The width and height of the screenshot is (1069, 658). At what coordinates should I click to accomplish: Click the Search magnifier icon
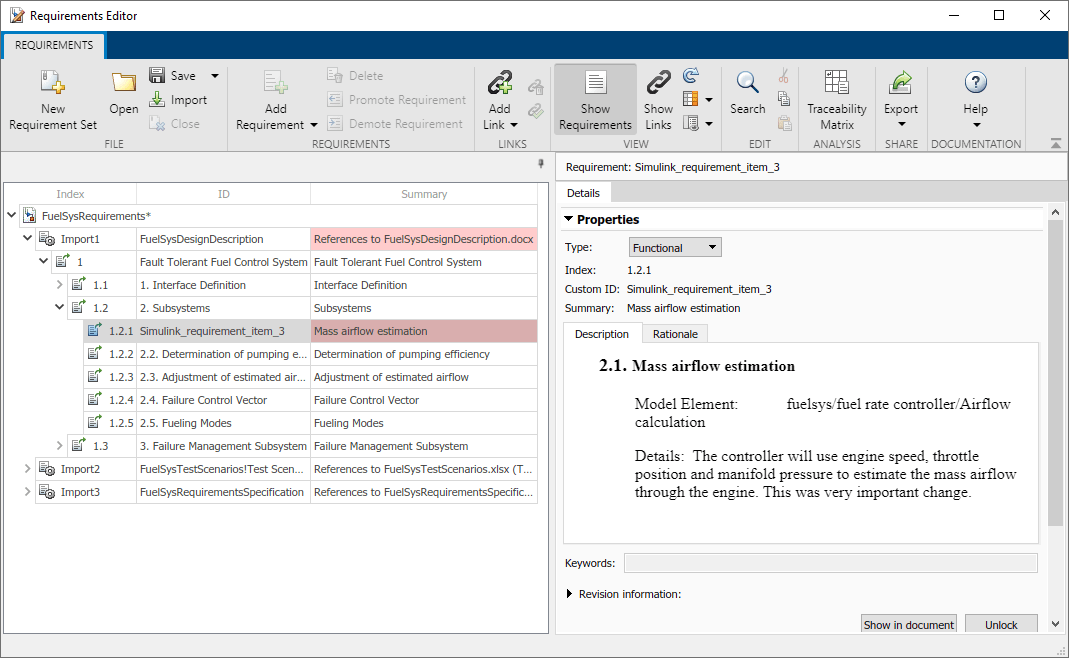[x=747, y=84]
